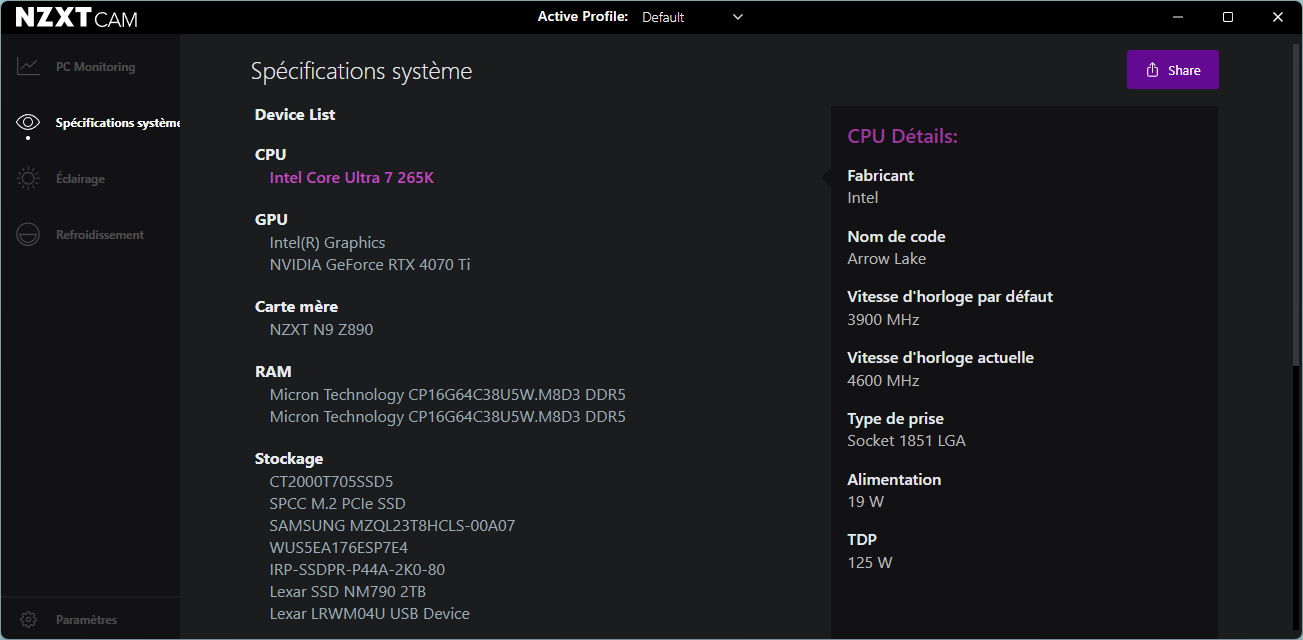Select Intel(R) Graphics in the GPU list
Screen dimensions: 1303x640
coord(327,242)
